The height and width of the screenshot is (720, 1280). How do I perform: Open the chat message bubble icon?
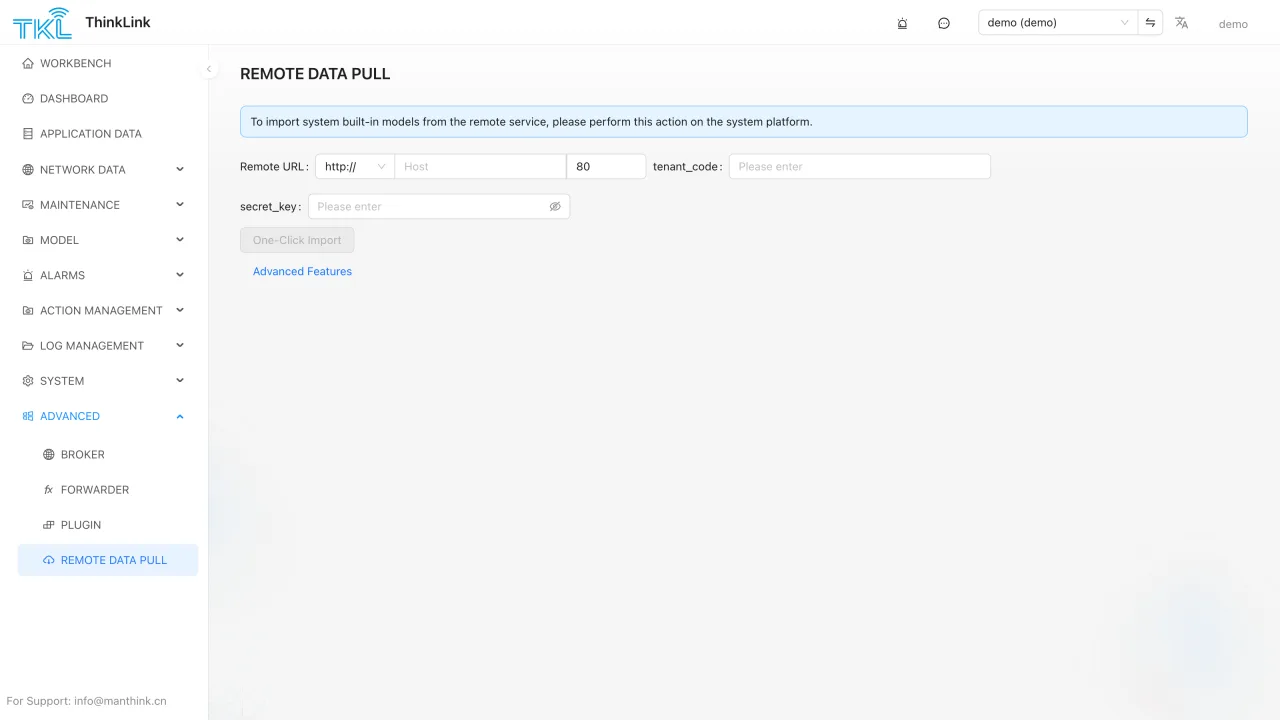pos(944,23)
